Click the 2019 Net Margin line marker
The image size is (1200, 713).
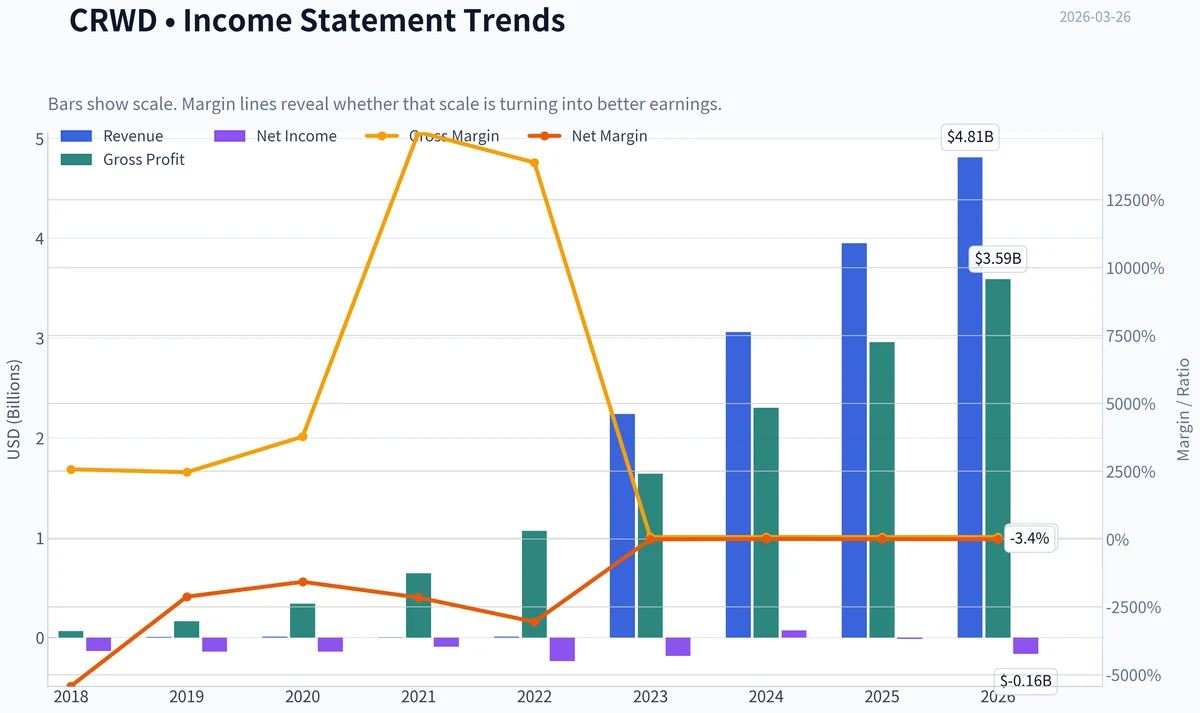[x=186, y=597]
